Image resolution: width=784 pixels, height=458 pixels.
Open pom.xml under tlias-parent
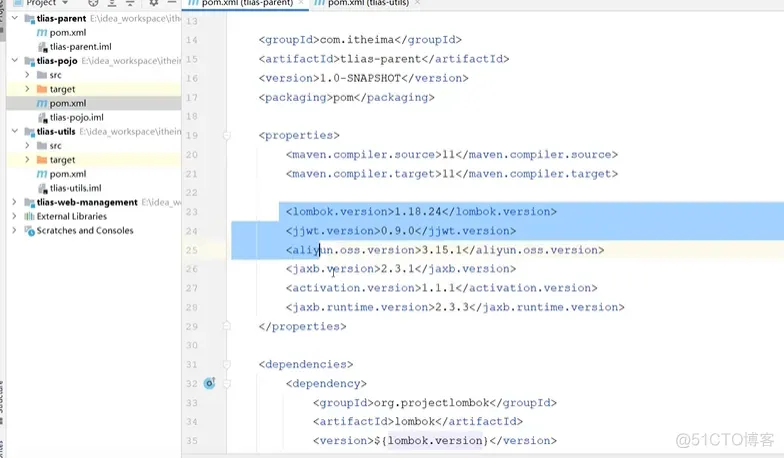point(68,32)
